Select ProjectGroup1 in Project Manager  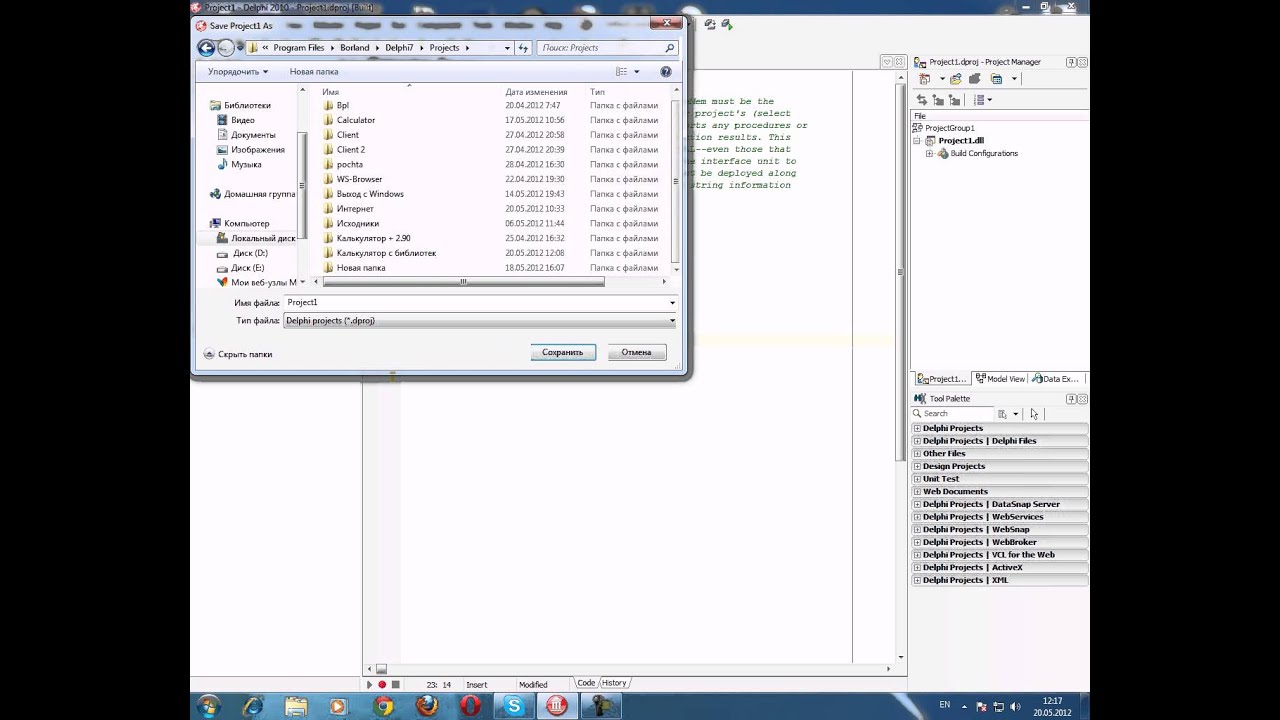click(x=950, y=128)
